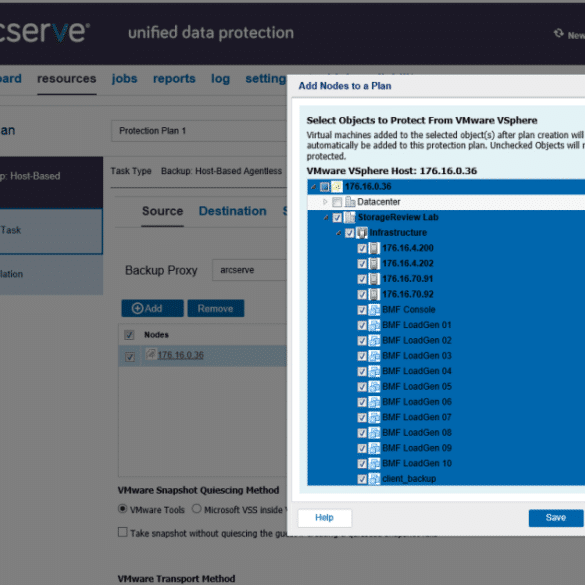The width and height of the screenshot is (585, 585).
Task: Uncheck 176.16.4.200 host checkbox
Action: click(x=362, y=248)
